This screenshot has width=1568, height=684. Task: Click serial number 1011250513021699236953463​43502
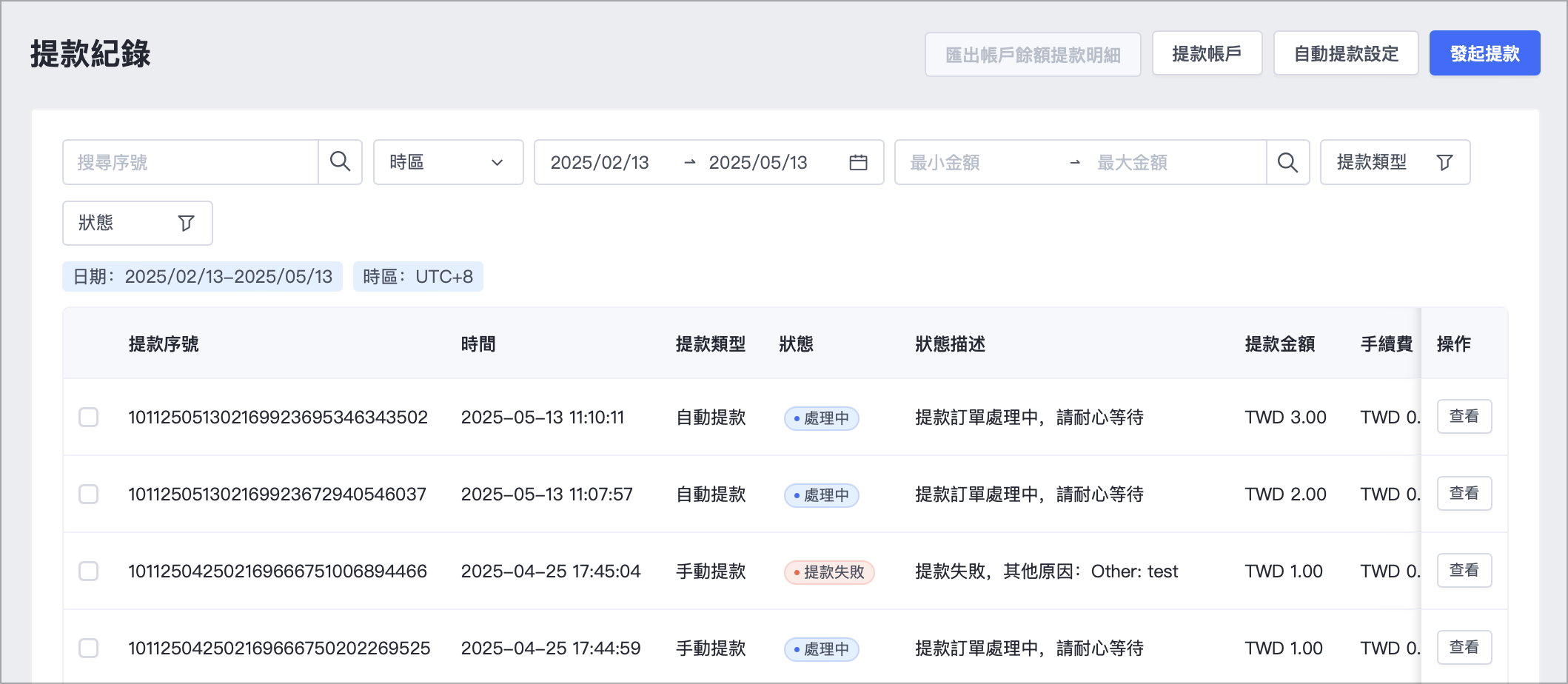point(278,417)
